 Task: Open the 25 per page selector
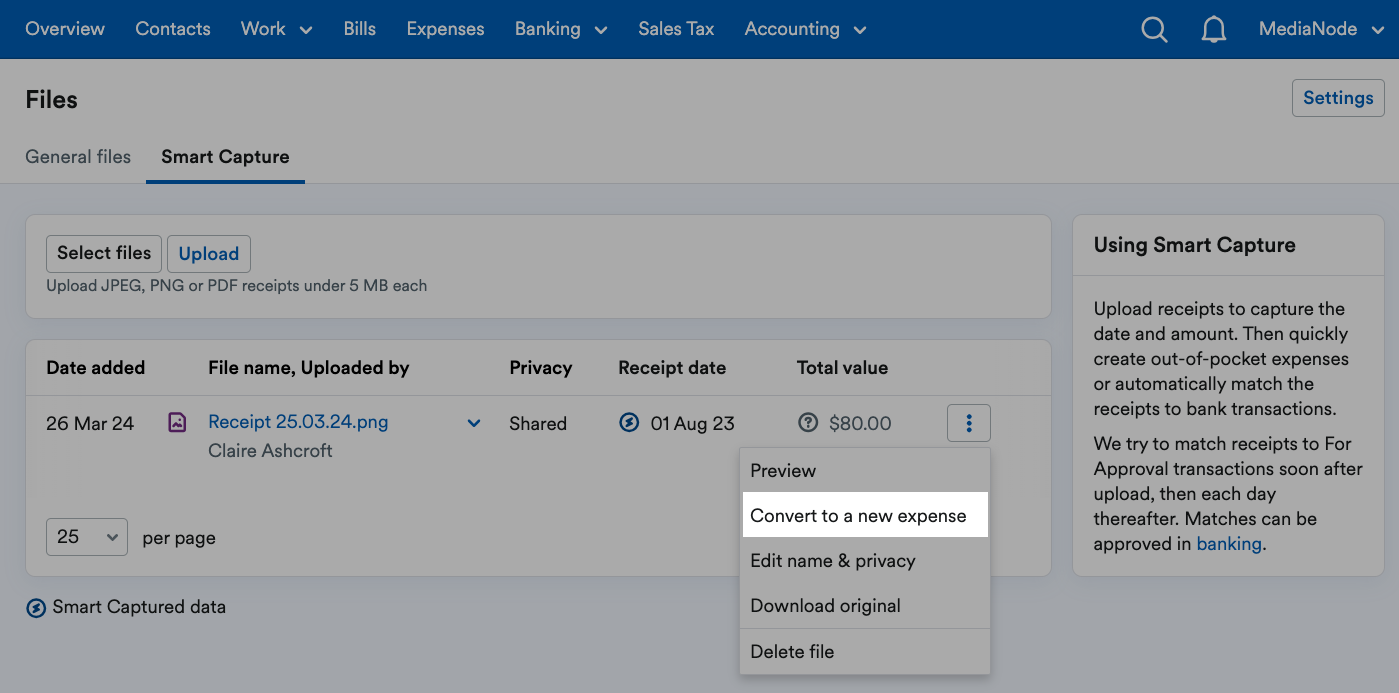[x=86, y=537]
